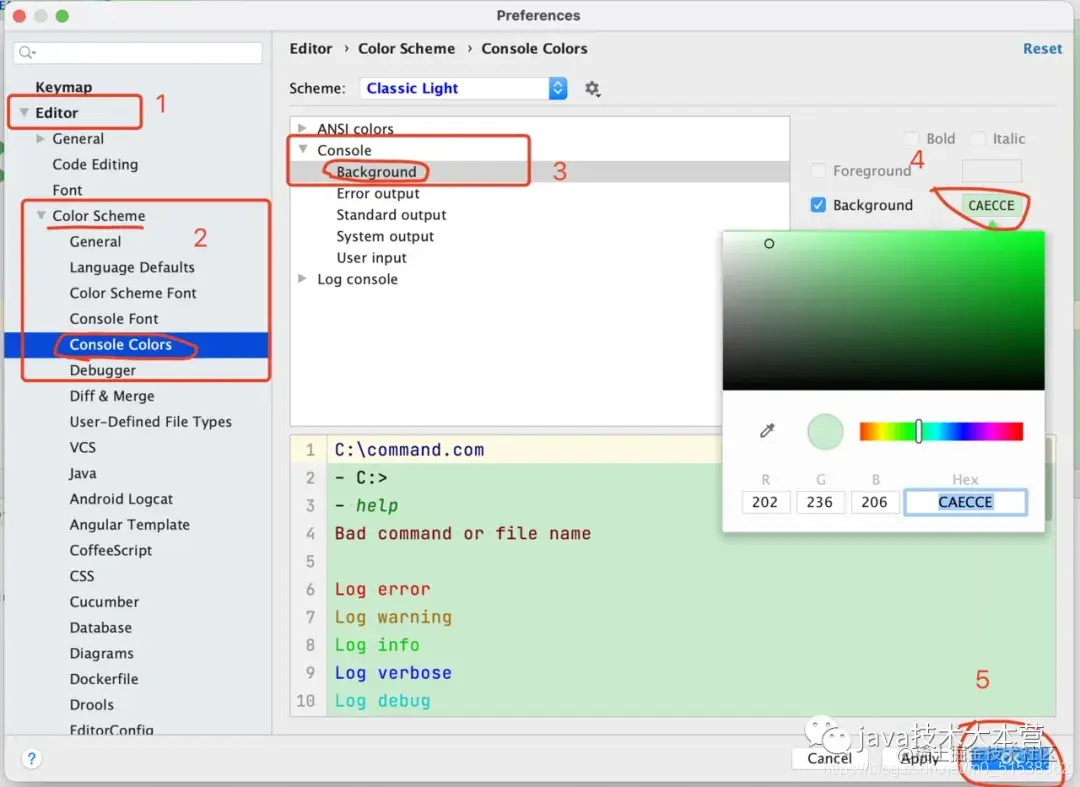The width and height of the screenshot is (1080, 787).
Task: Toggle the Italic checkbox
Action: (977, 138)
